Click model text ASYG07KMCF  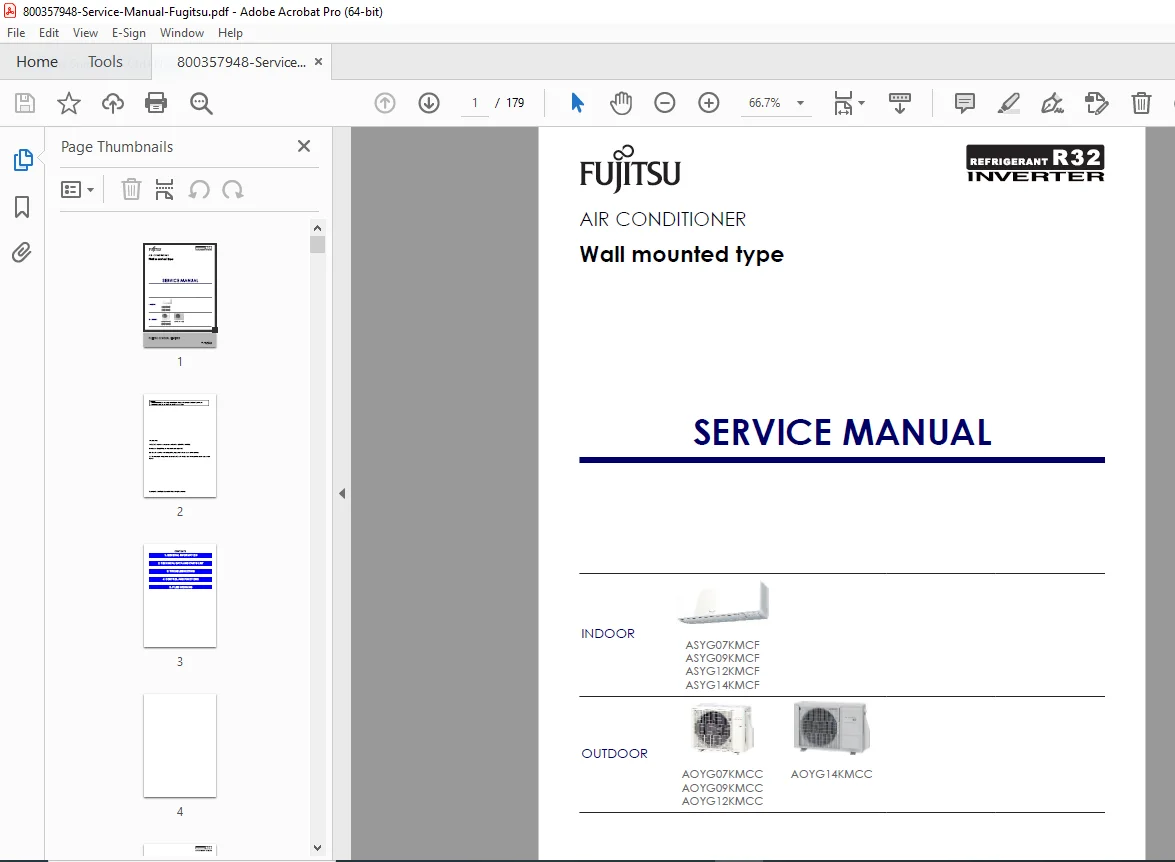click(722, 645)
